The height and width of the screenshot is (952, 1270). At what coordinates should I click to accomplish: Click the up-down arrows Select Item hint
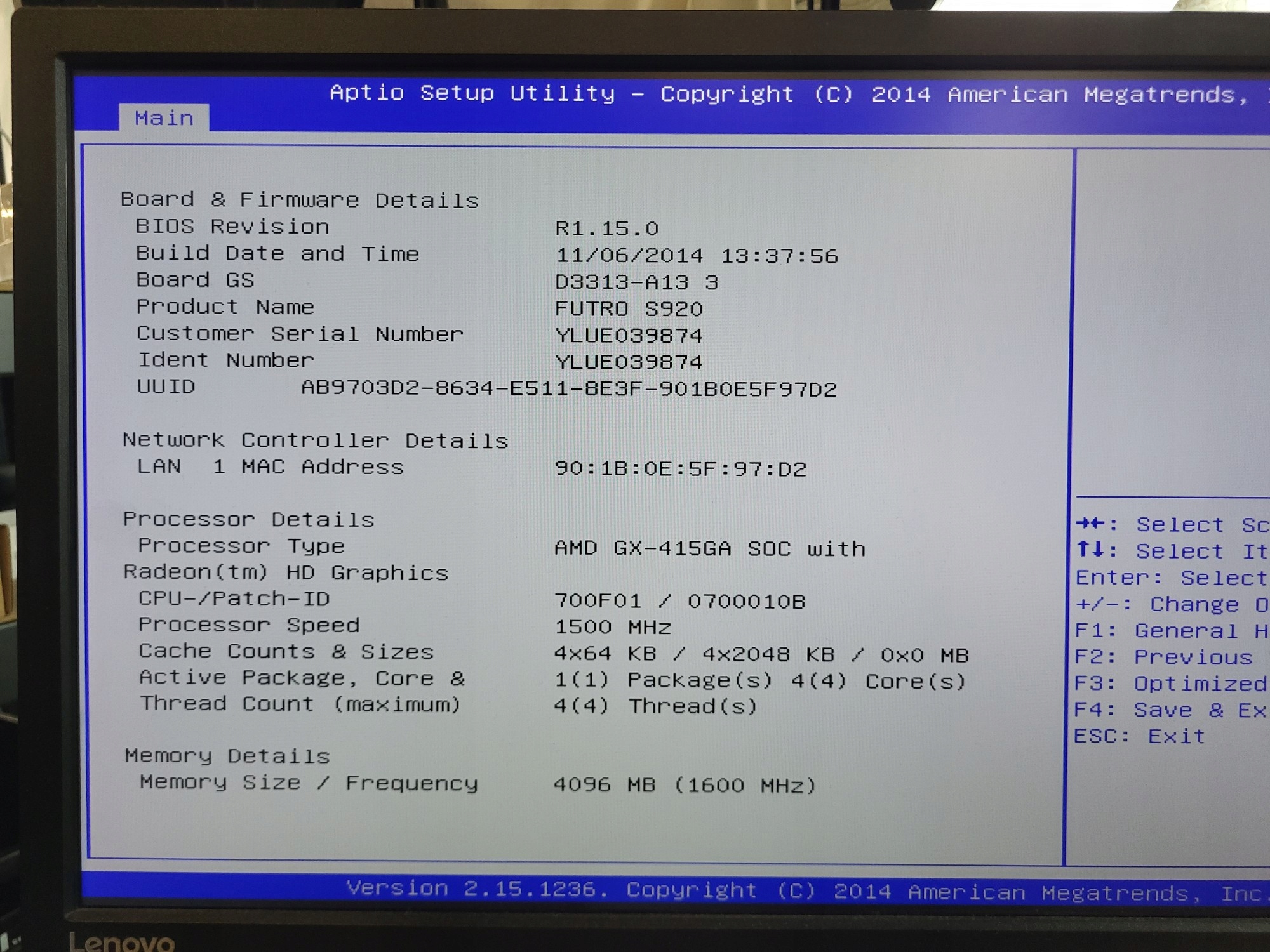click(x=1172, y=551)
